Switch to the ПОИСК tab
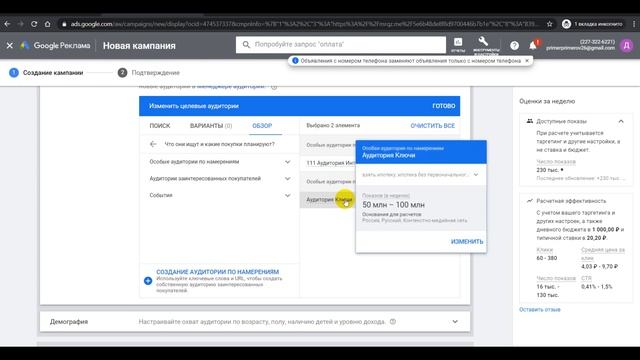640x360 pixels. [x=160, y=126]
